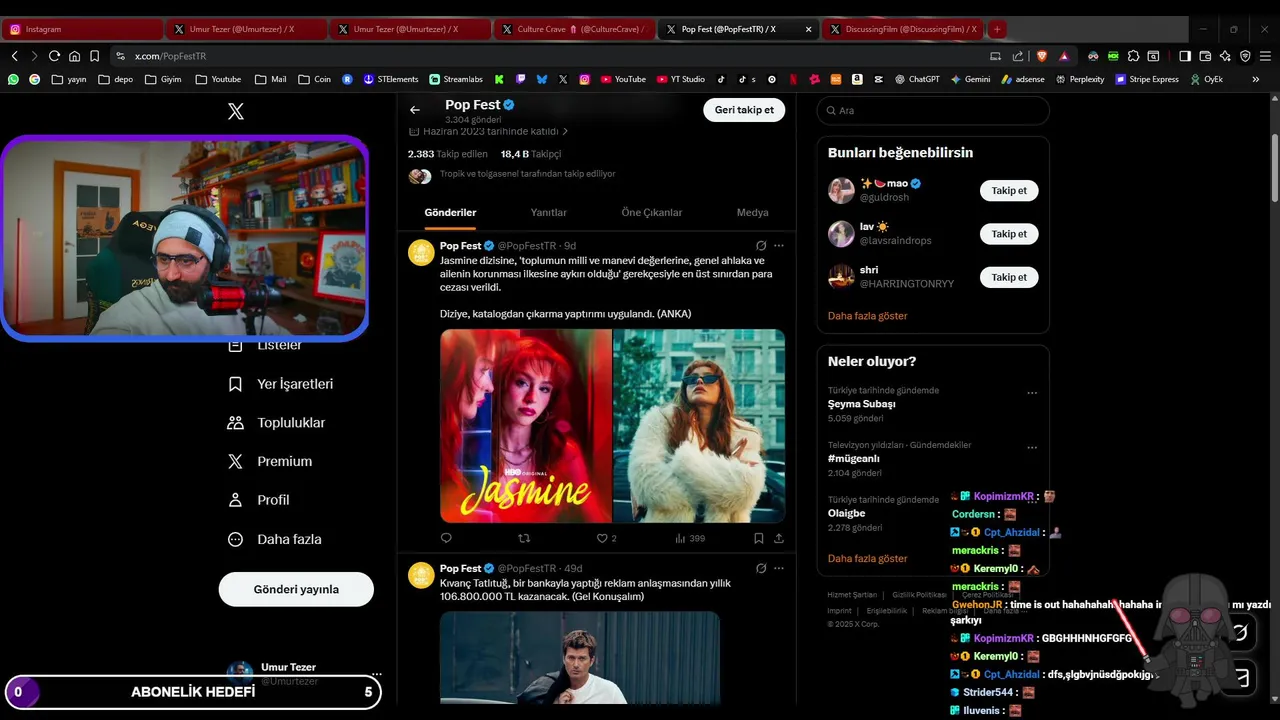1280x720 pixels.
Task: Switch to Öne Çıkanlar tab
Action: coord(652,212)
